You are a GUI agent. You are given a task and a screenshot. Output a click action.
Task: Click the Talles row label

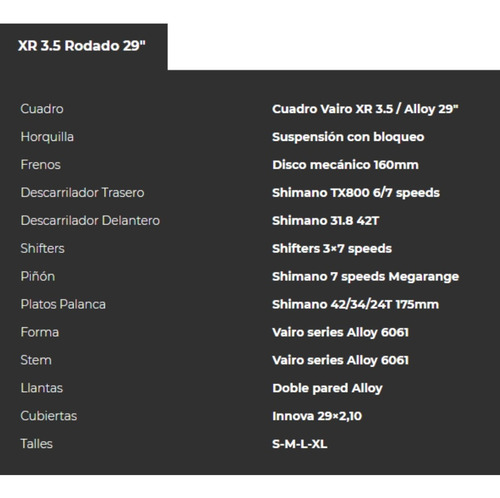tap(37, 444)
